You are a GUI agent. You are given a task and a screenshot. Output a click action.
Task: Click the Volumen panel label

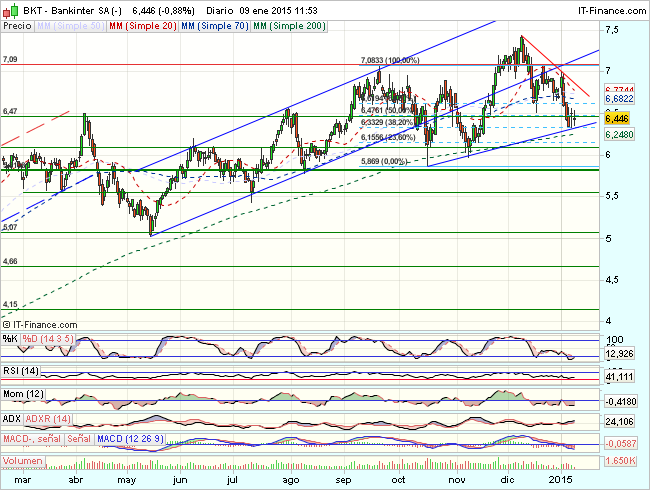coord(23,462)
